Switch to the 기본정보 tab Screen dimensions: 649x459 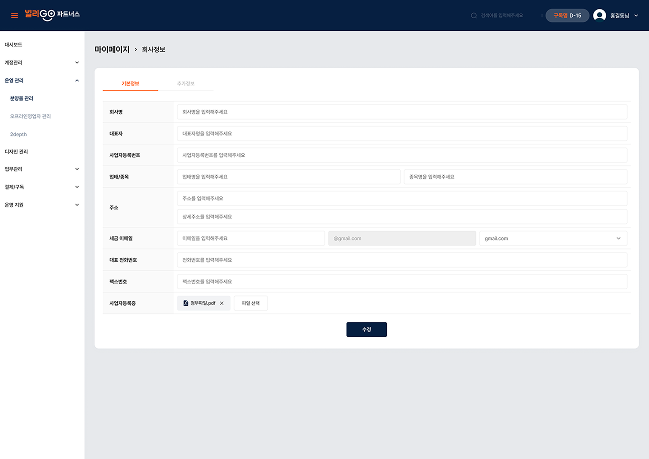(x=130, y=84)
